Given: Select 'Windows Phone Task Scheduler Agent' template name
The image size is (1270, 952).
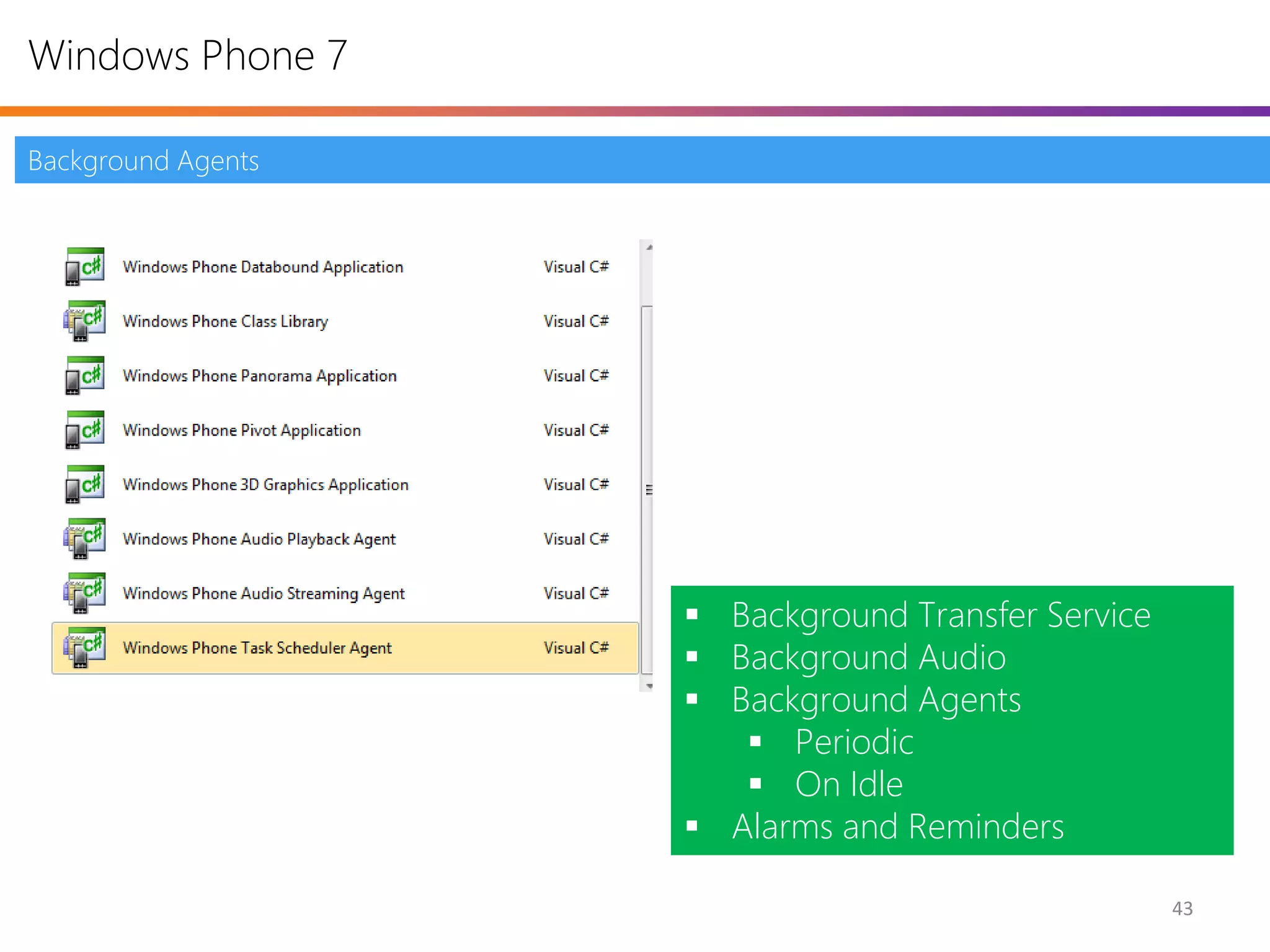Looking at the screenshot, I should click(x=257, y=648).
